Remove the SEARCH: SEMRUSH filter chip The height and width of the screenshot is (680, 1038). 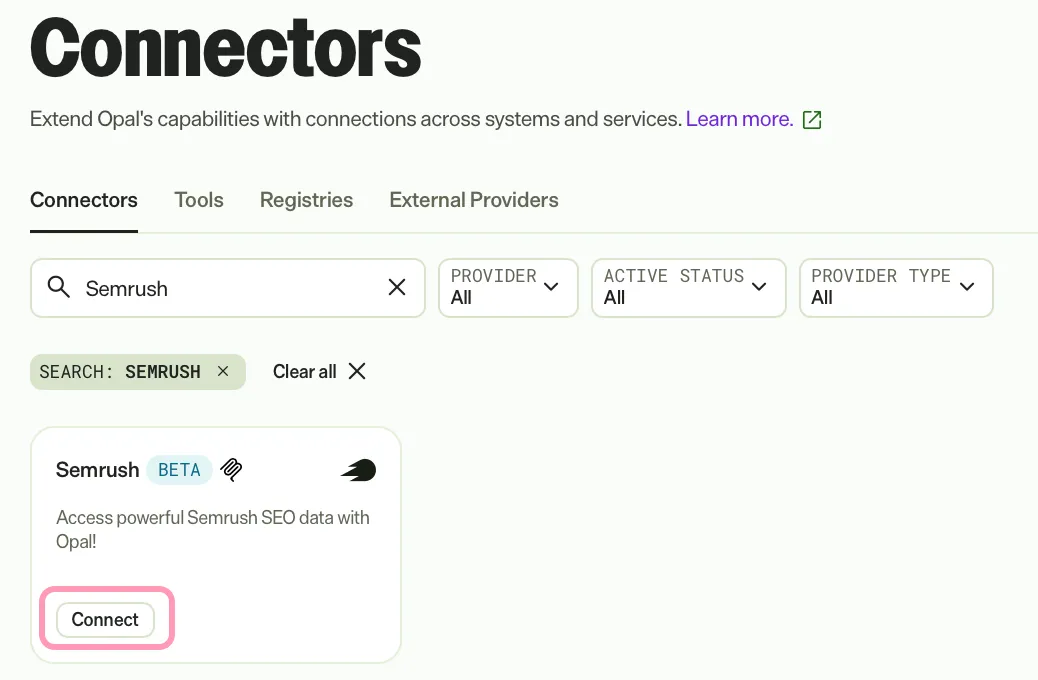(223, 371)
